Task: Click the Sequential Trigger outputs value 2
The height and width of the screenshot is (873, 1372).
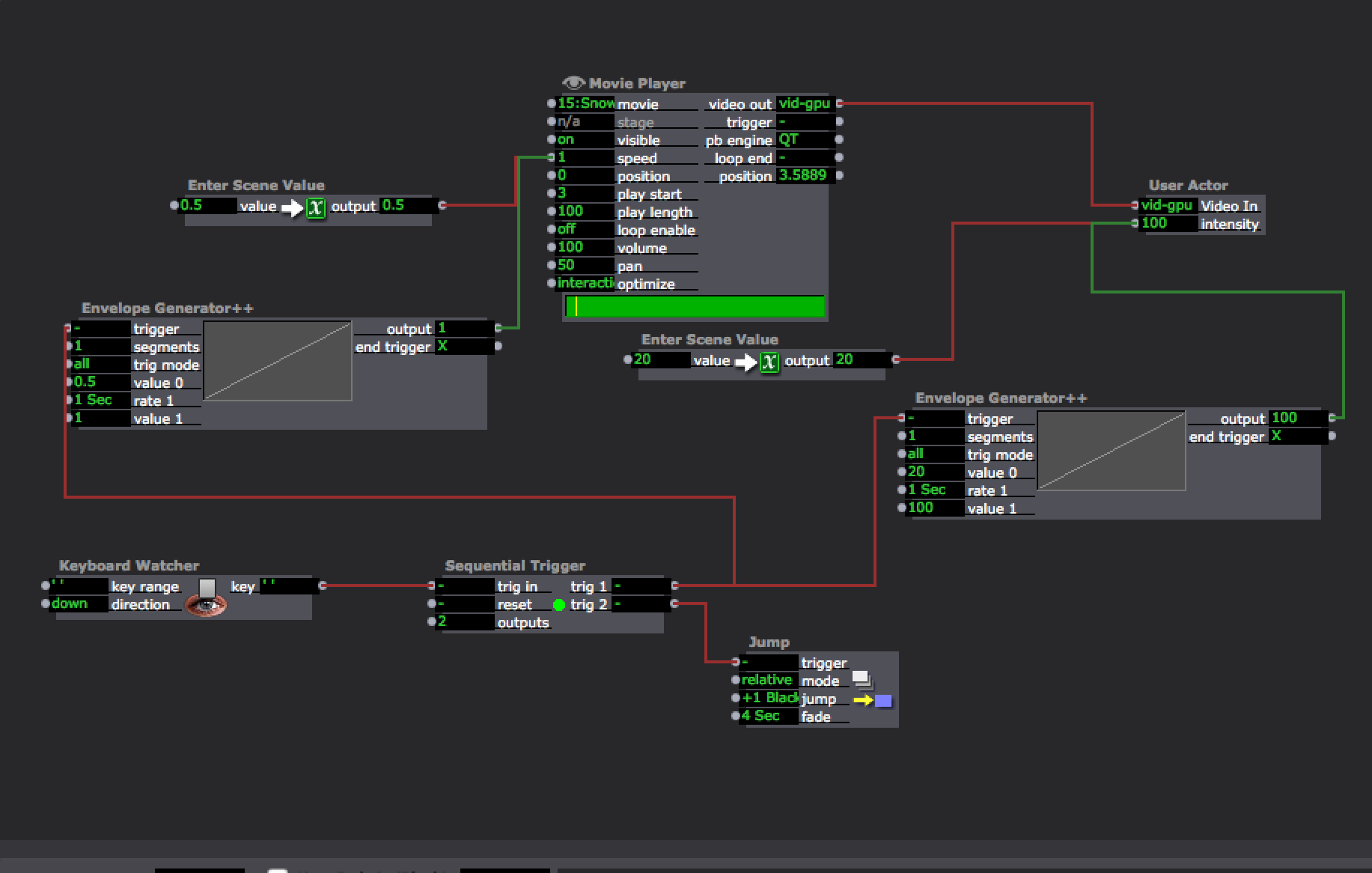Action: (x=465, y=621)
